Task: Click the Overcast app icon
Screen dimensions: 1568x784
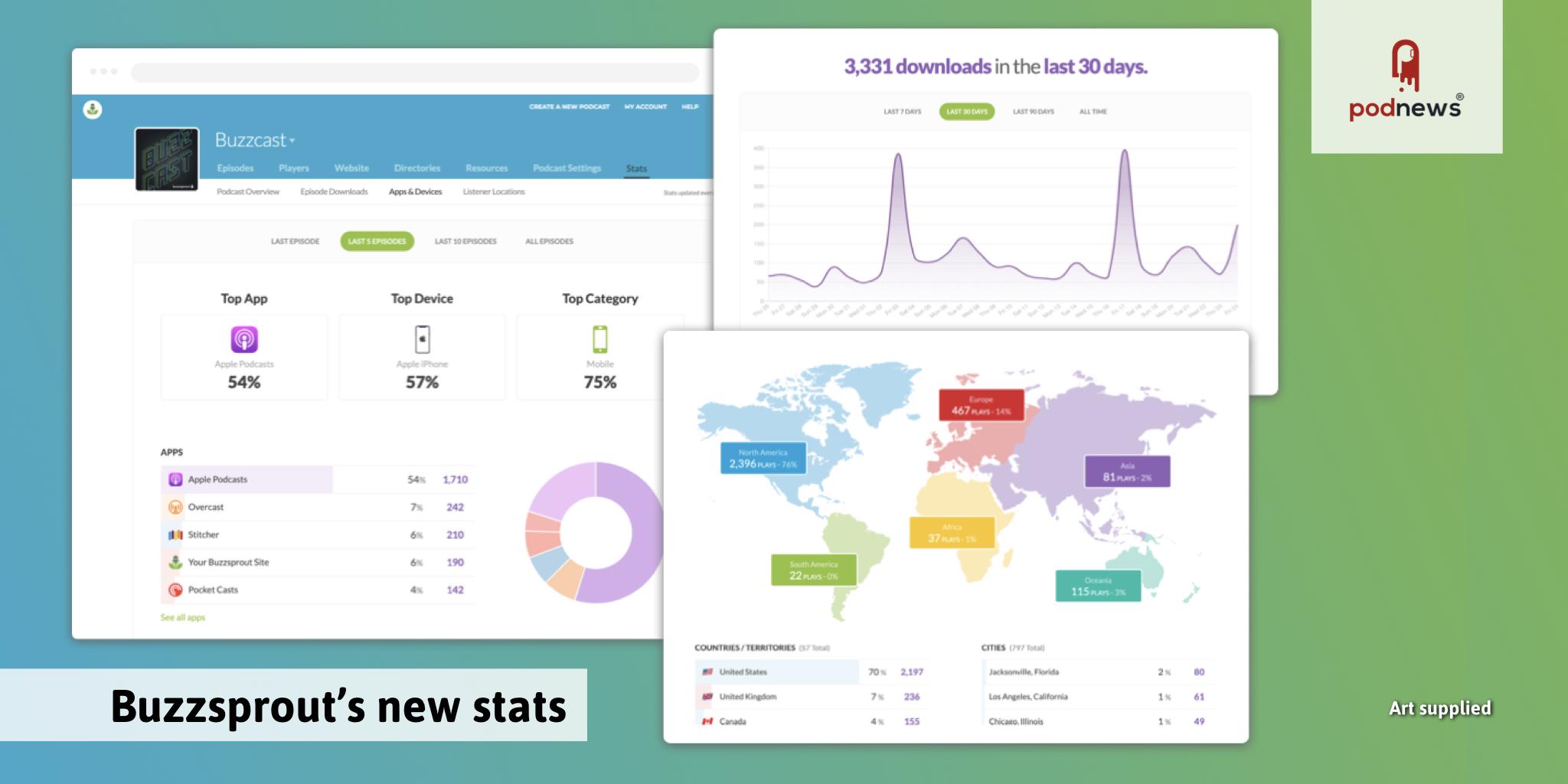Action: (175, 507)
